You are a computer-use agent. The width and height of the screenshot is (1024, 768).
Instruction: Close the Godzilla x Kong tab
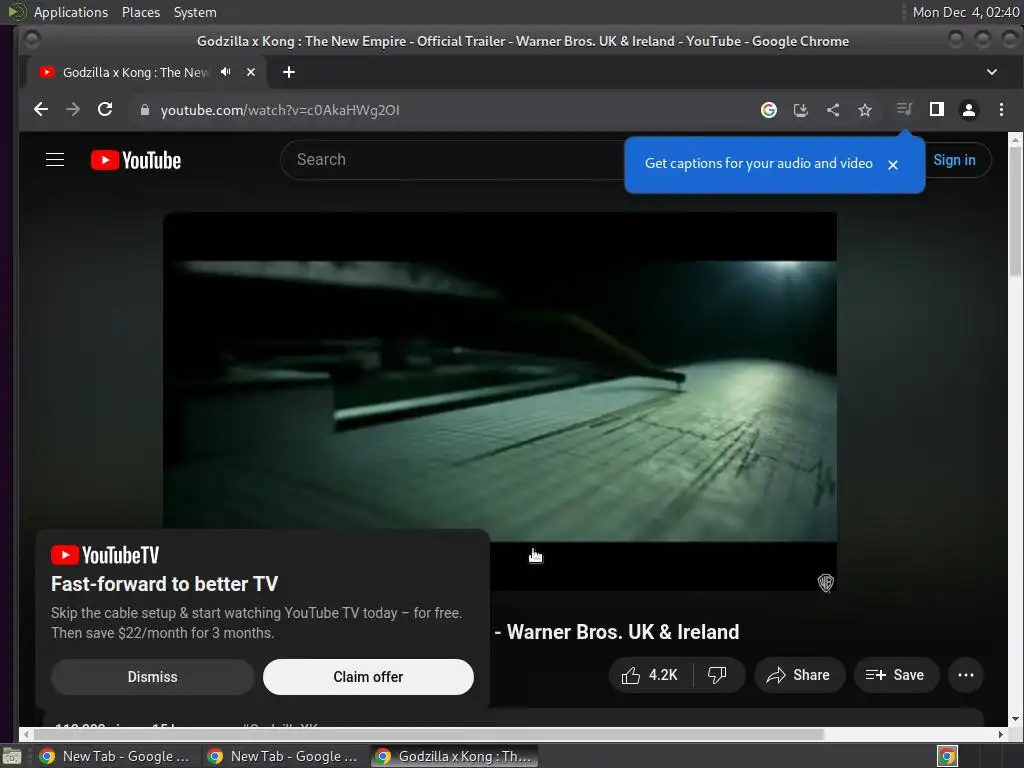point(251,72)
